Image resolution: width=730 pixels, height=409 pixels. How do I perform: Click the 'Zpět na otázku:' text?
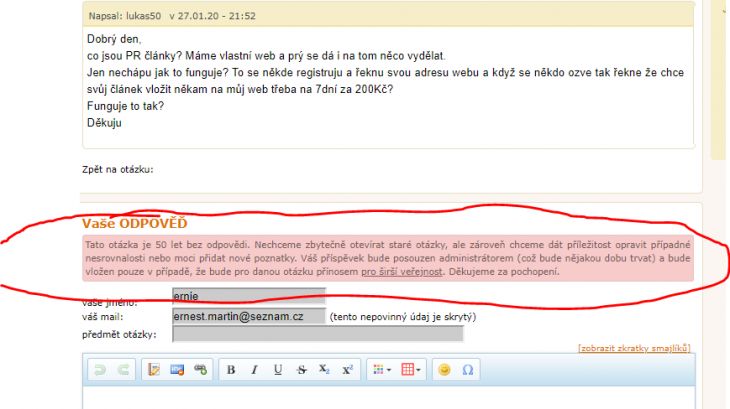point(117,170)
